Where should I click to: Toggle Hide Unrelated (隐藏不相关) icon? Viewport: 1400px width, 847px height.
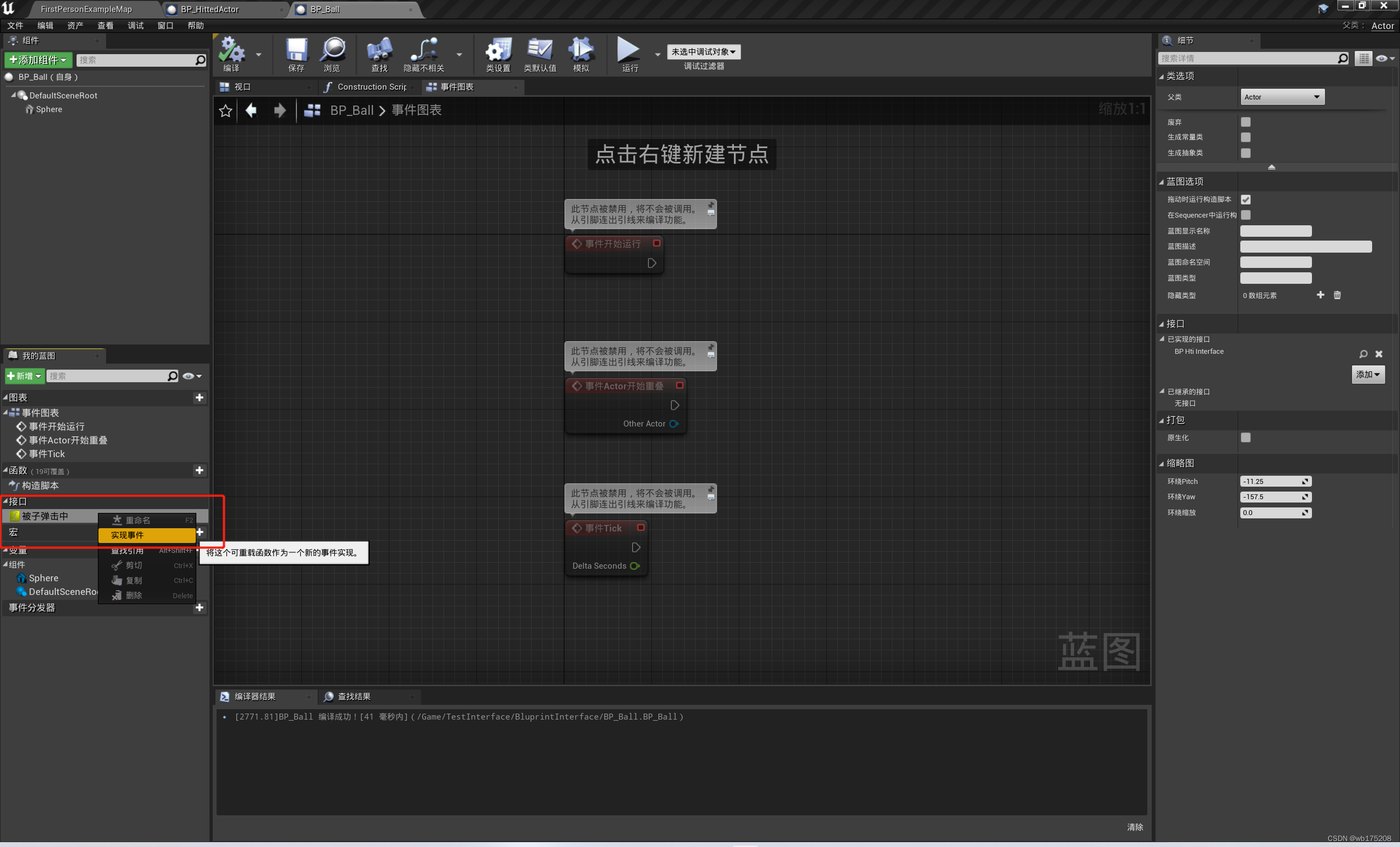[x=424, y=54]
